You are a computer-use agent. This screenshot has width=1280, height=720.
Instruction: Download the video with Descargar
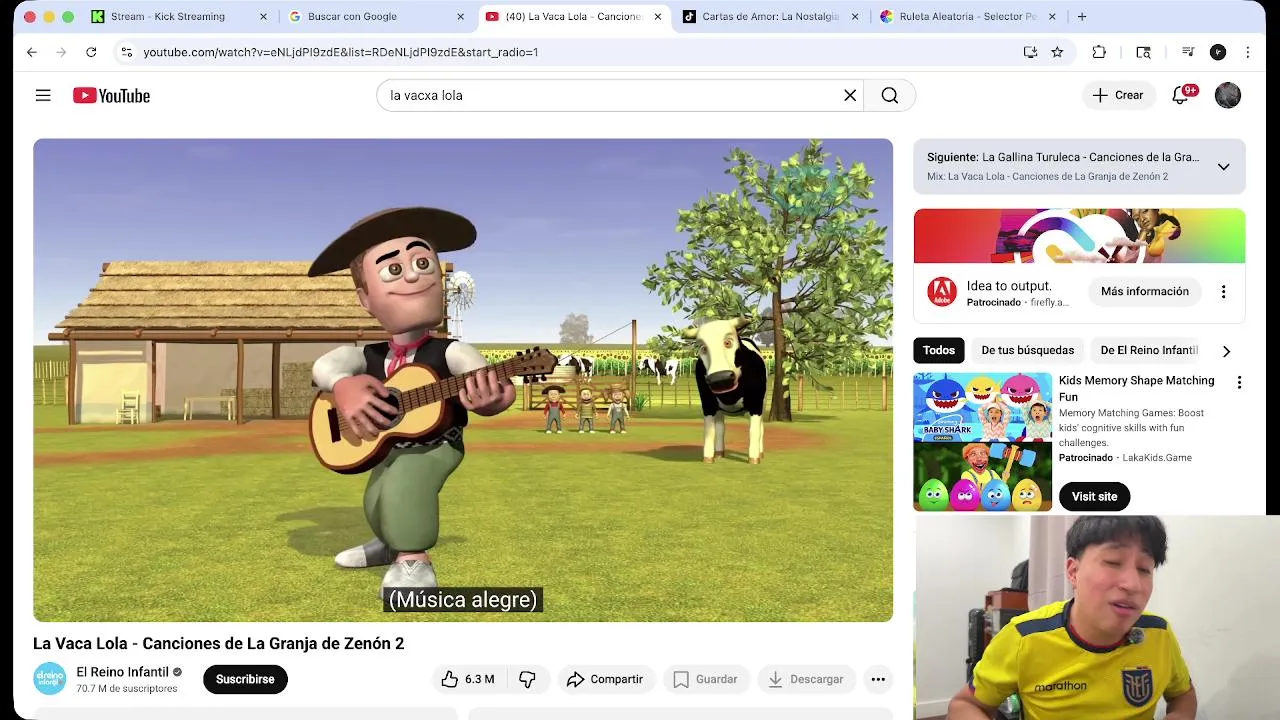[806, 679]
